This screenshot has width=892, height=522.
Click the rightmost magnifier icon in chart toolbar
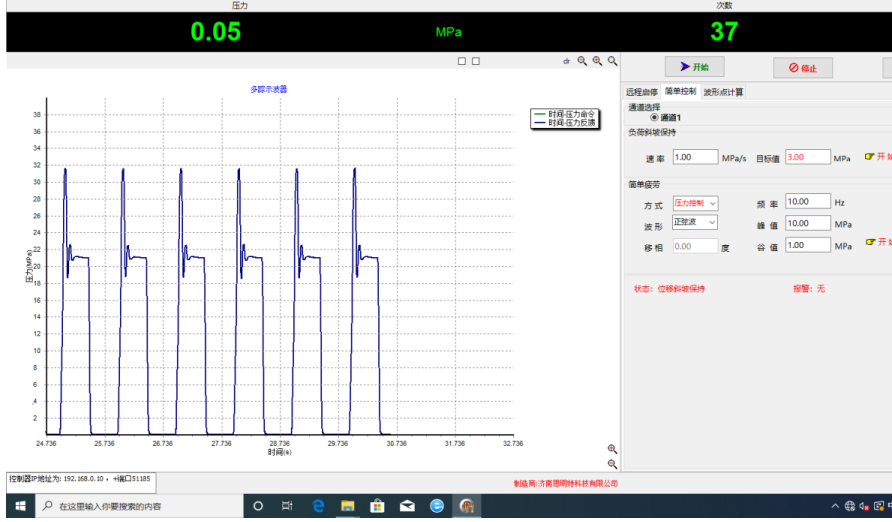click(x=613, y=61)
